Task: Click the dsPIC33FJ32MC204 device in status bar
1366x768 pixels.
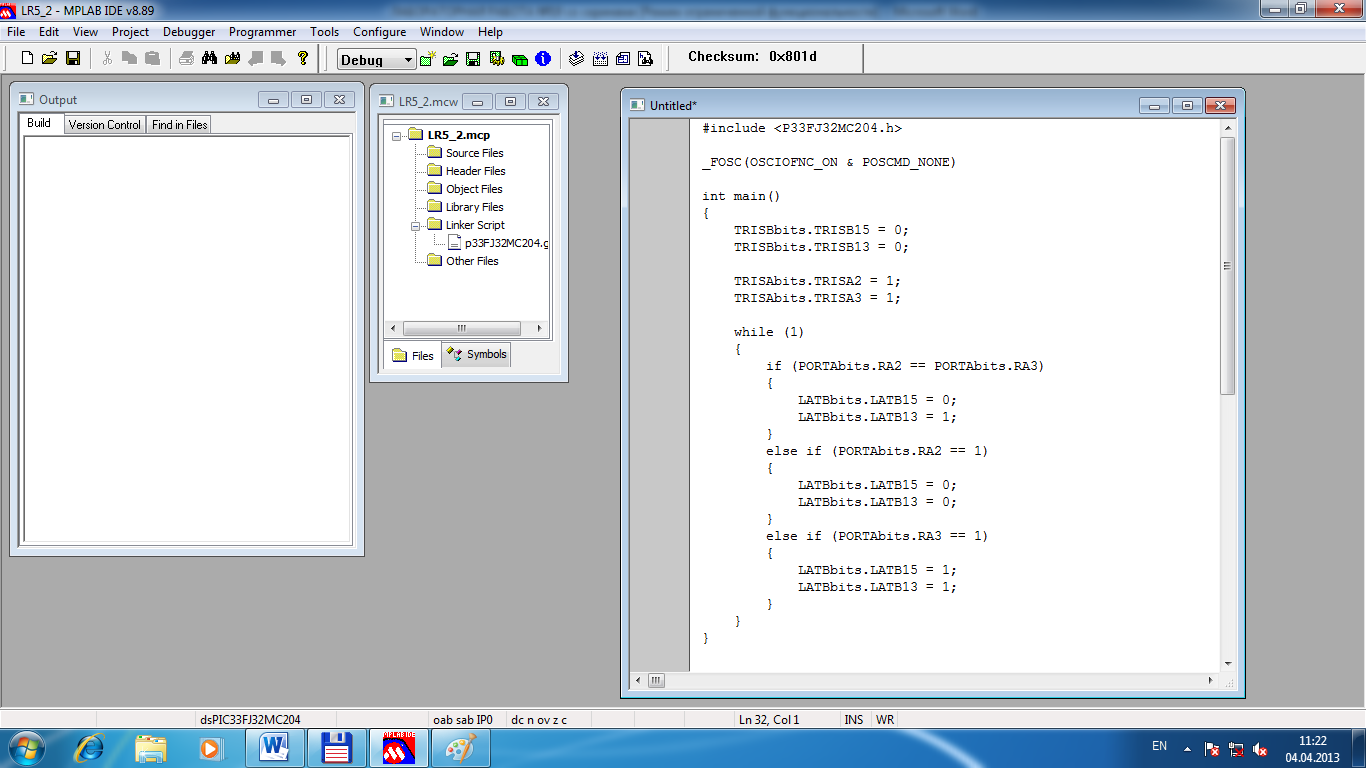Action: [250, 719]
